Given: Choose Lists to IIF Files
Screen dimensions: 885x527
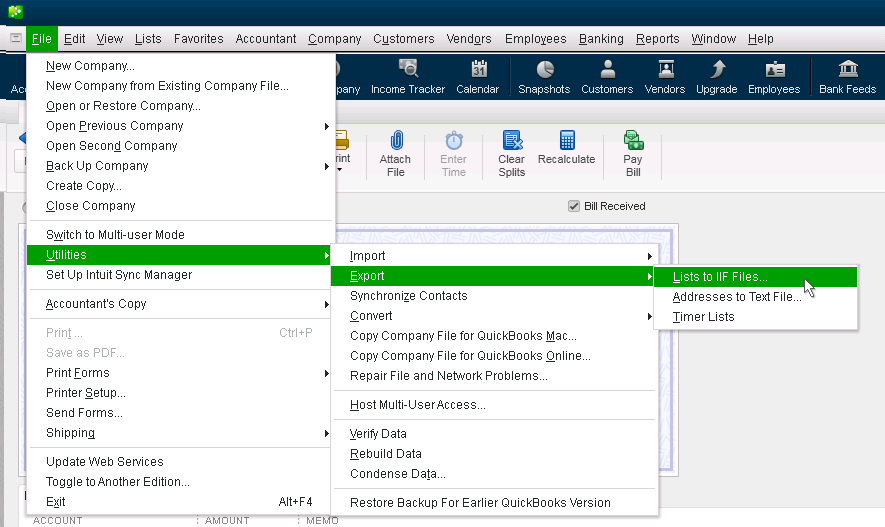Looking at the screenshot, I should click(x=755, y=277).
